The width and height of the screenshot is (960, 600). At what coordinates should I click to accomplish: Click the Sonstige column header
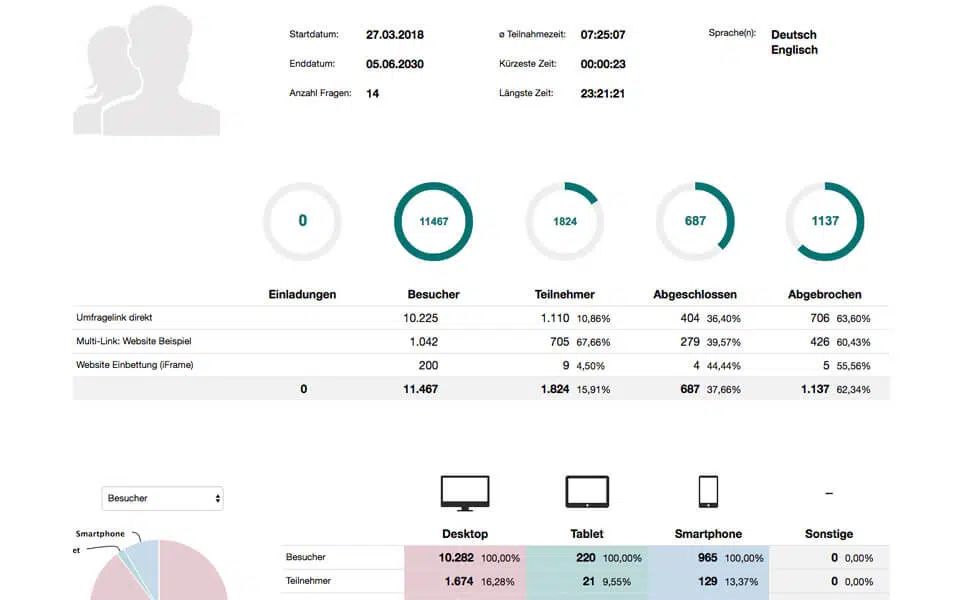click(829, 534)
